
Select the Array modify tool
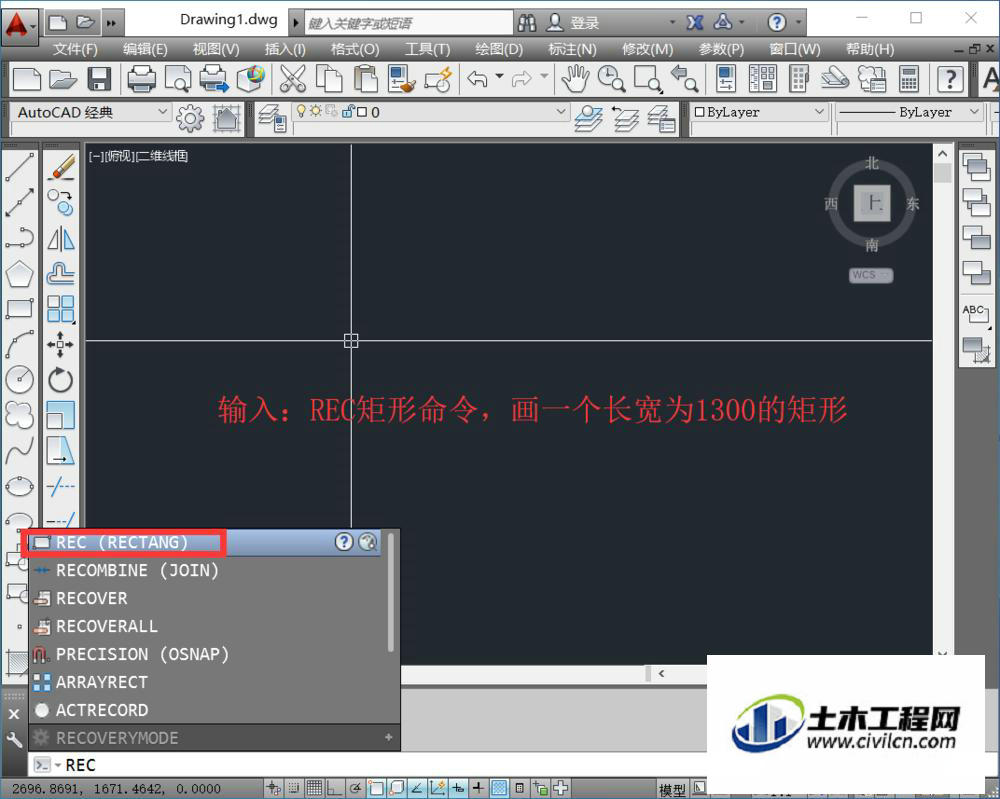61,309
